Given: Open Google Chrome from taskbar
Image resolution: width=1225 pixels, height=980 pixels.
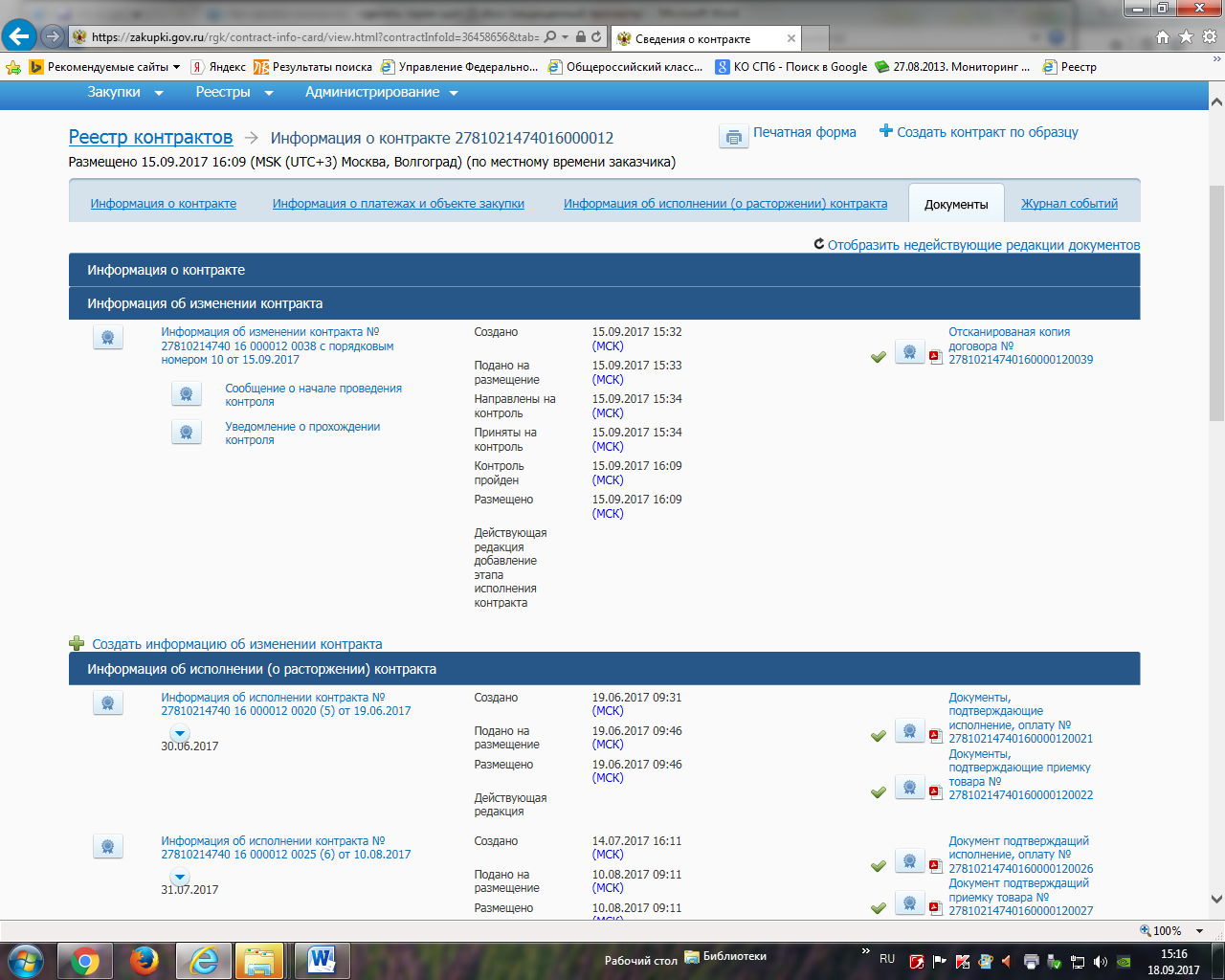Looking at the screenshot, I should pyautogui.click(x=84, y=960).
